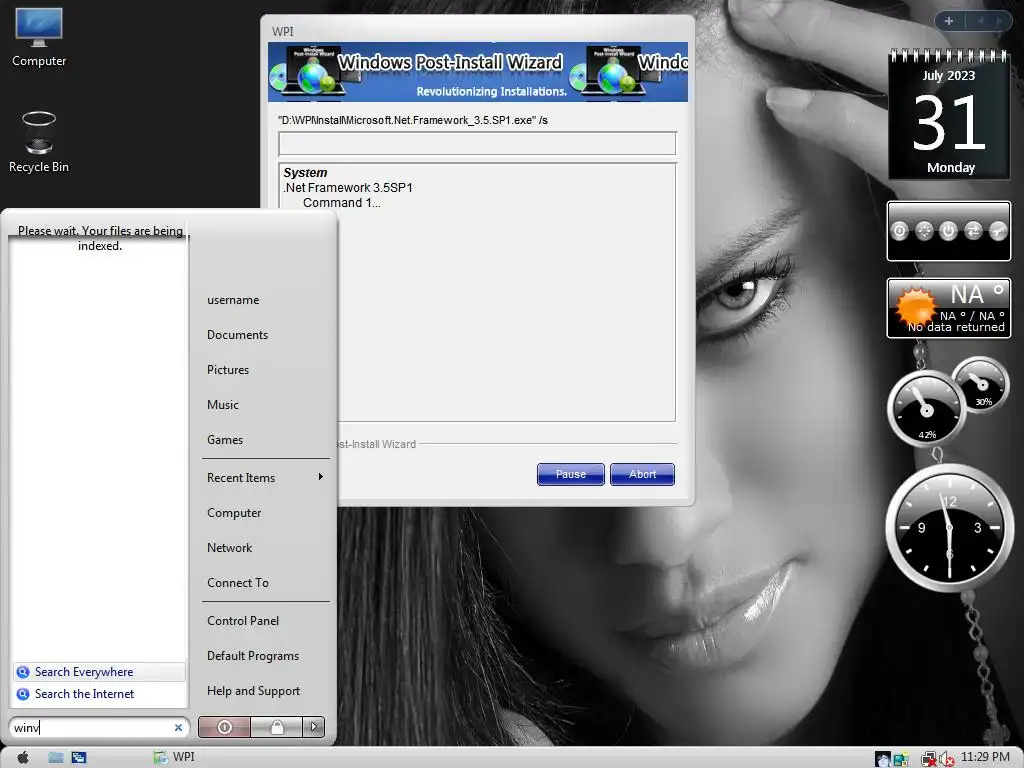Screen dimensions: 1024x768
Task: Click the start menu power button
Action: coord(224,727)
